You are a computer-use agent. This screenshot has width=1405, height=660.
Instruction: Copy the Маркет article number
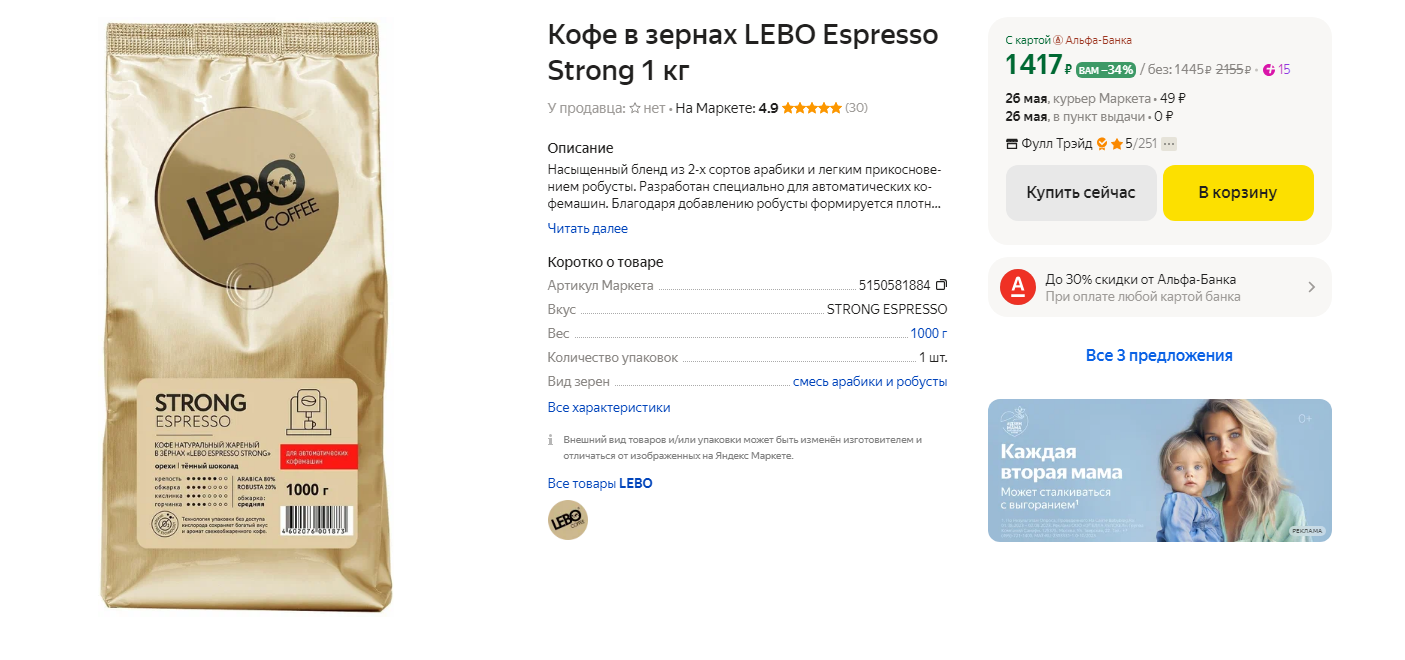(x=941, y=285)
